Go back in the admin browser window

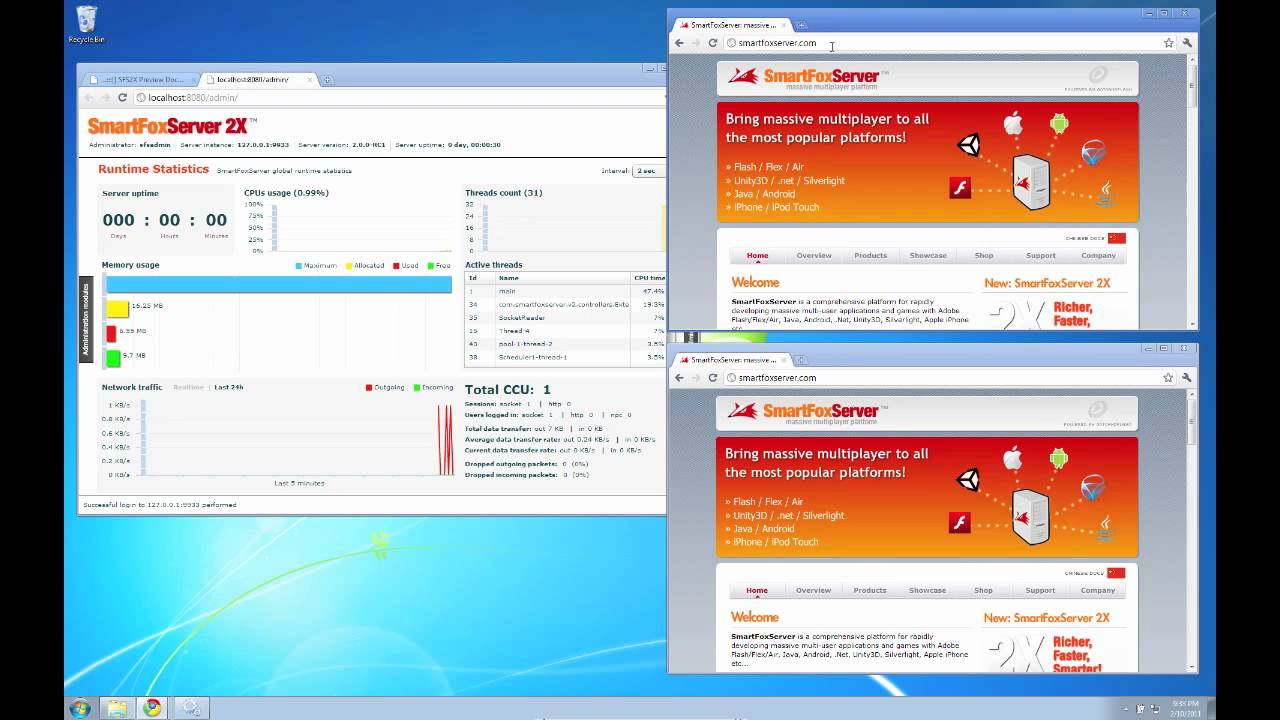[x=88, y=98]
